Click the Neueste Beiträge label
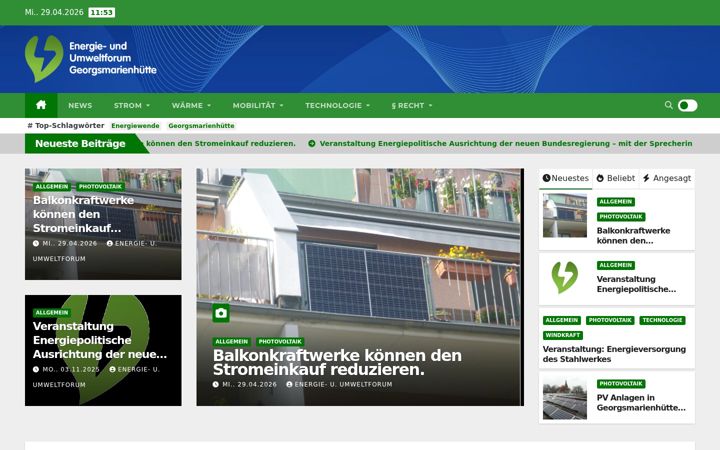720x450 pixels. [80, 144]
